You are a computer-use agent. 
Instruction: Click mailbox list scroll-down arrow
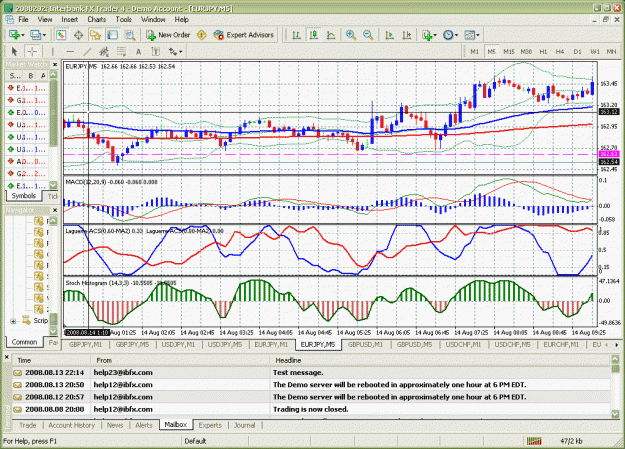pos(615,414)
